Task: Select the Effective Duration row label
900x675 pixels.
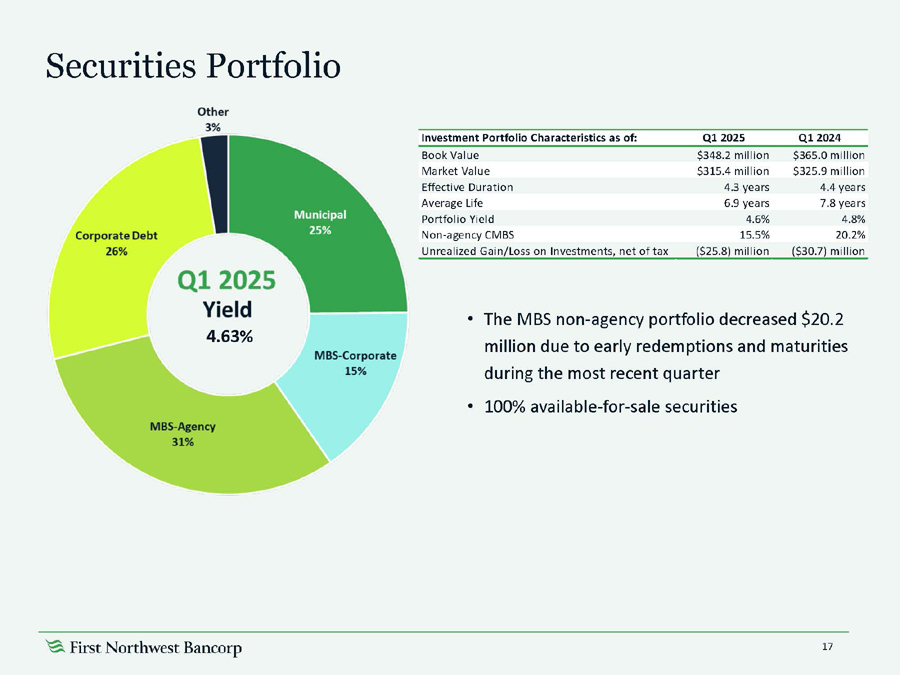Action: [468, 187]
